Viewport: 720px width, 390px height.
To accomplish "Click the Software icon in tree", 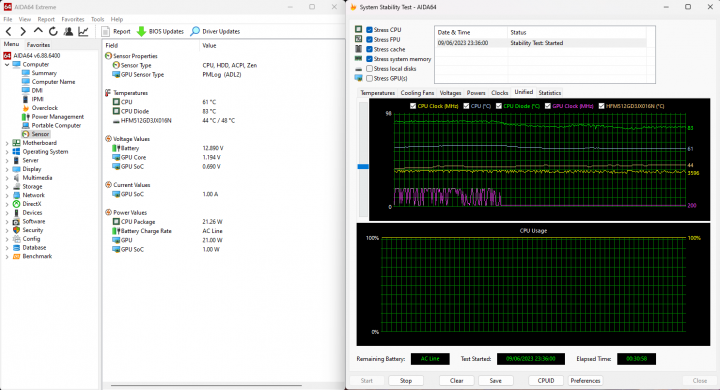I will click(x=16, y=221).
